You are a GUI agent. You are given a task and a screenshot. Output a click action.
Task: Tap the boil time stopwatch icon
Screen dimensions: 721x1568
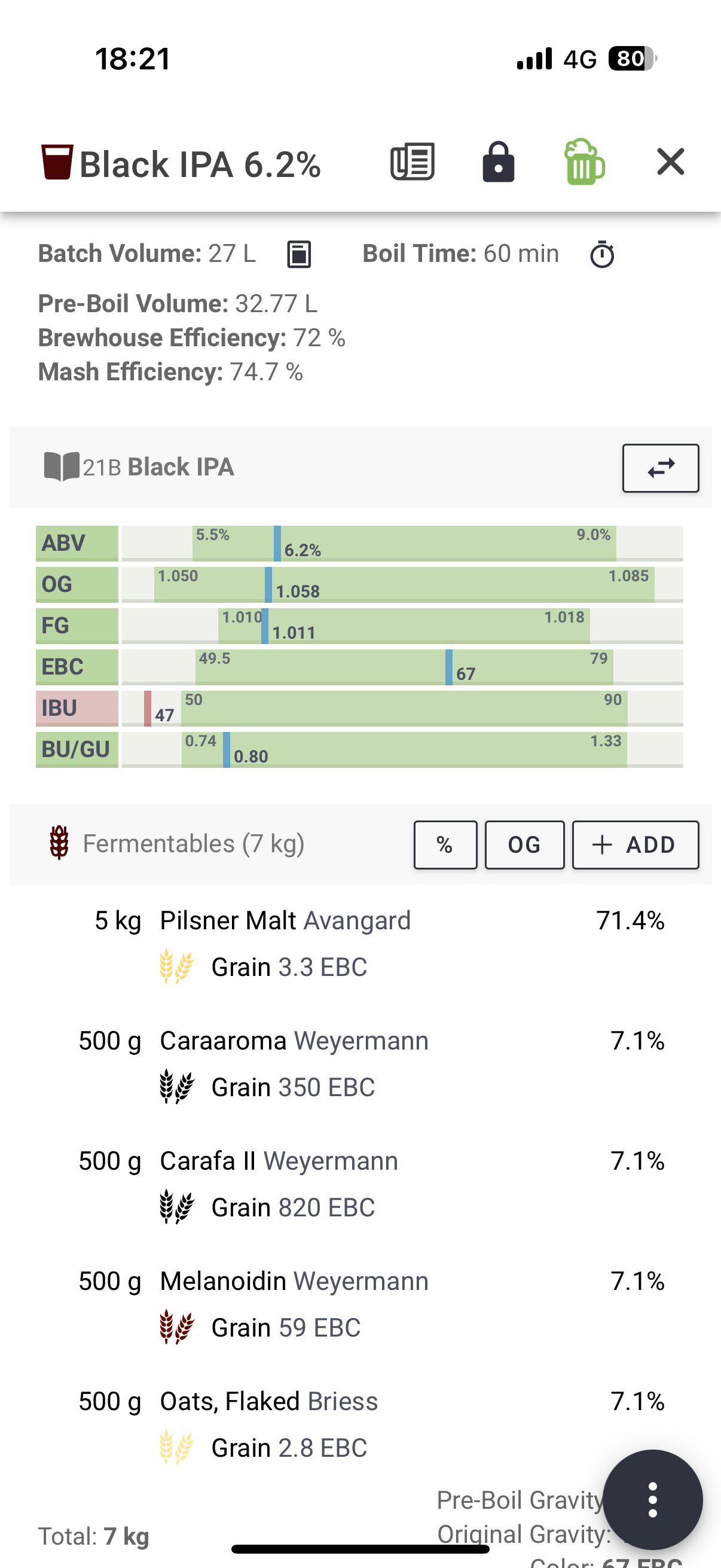click(x=602, y=254)
